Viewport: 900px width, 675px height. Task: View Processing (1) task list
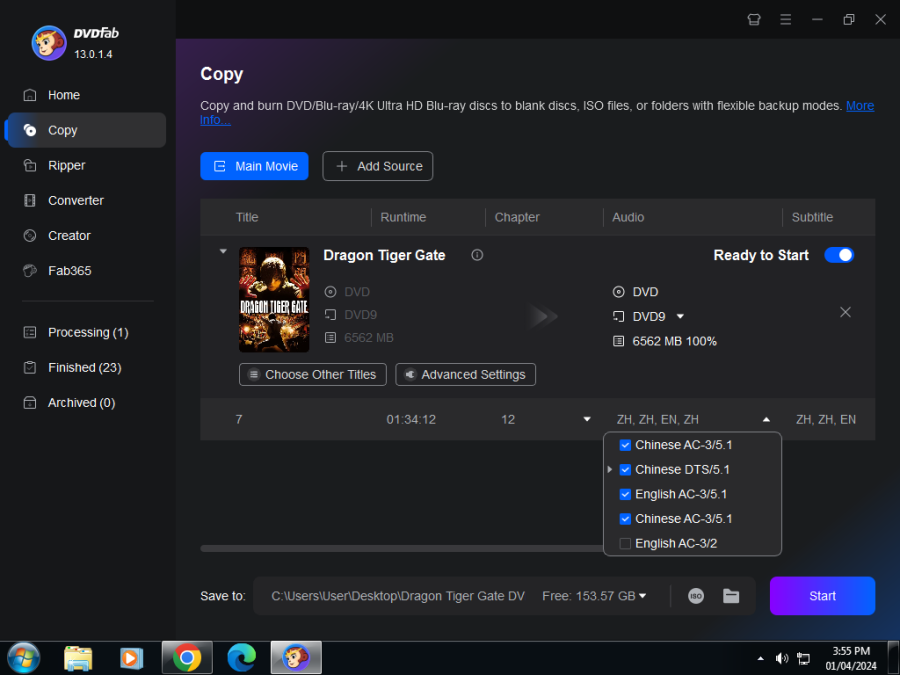86,332
